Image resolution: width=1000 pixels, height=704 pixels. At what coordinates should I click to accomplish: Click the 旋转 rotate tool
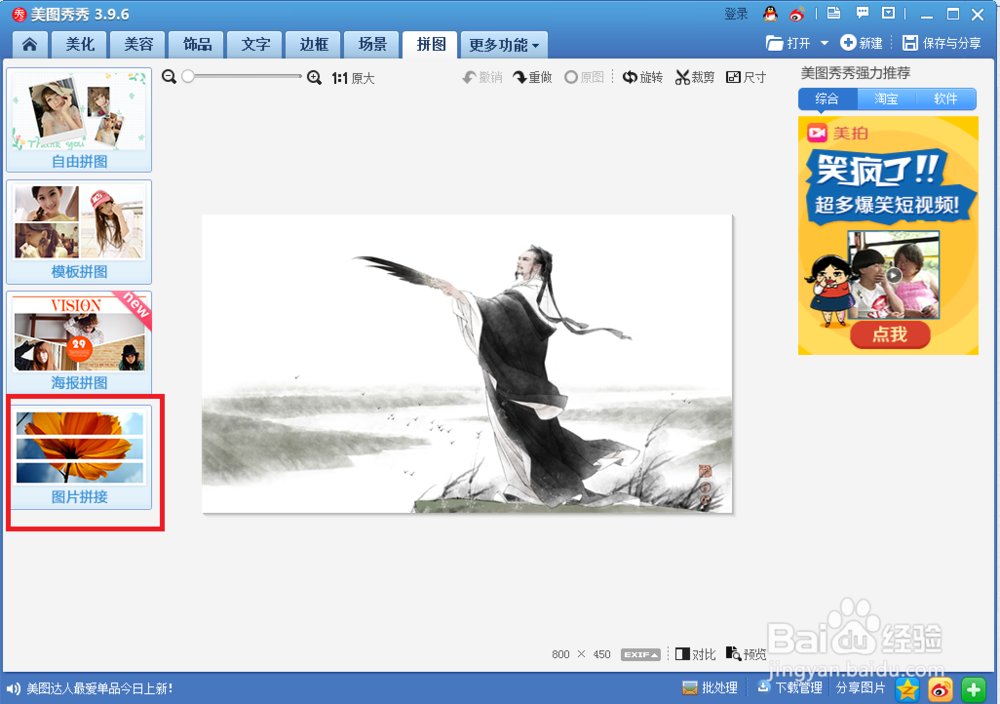643,77
